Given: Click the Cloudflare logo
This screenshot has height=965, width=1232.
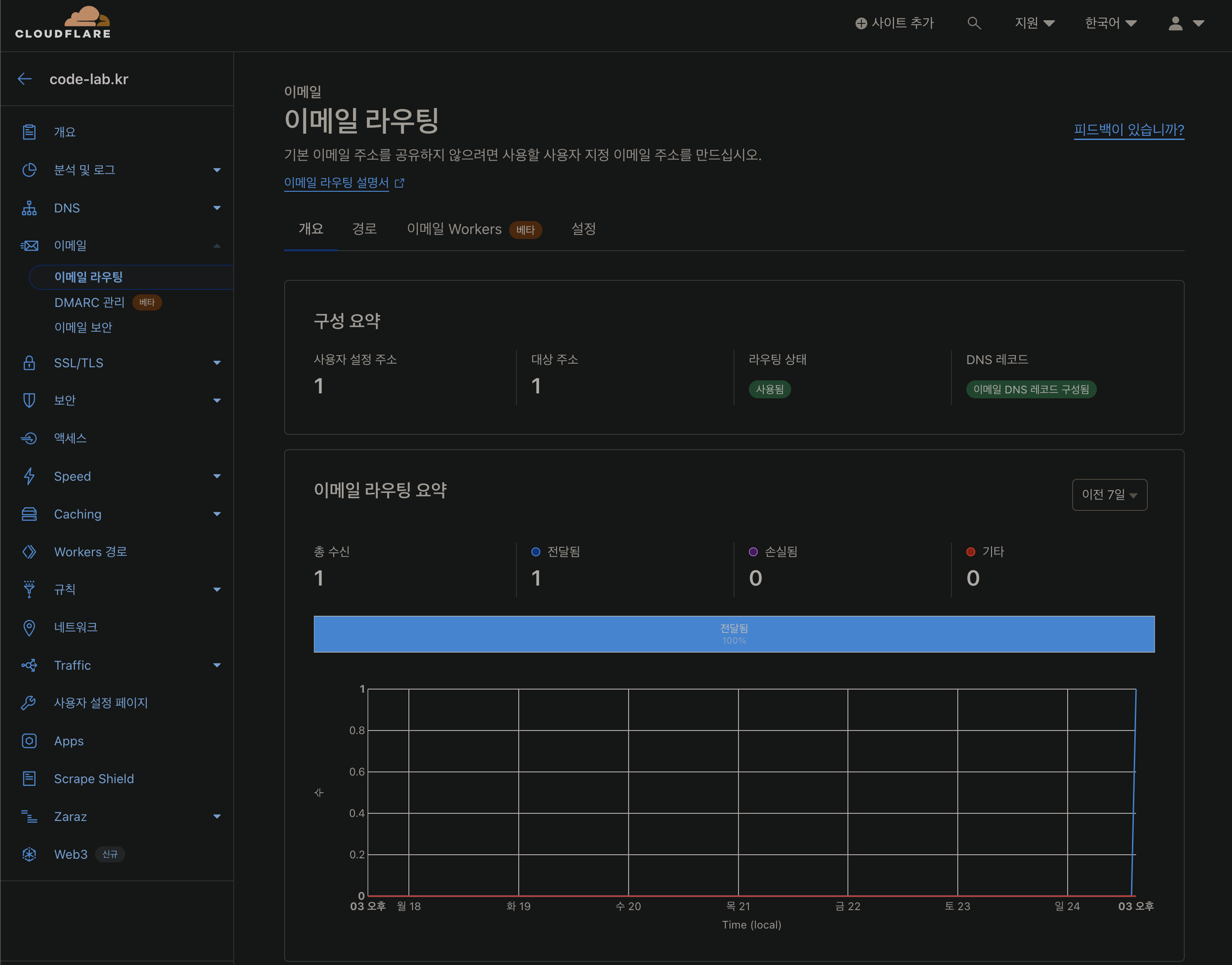Looking at the screenshot, I should 63,23.
